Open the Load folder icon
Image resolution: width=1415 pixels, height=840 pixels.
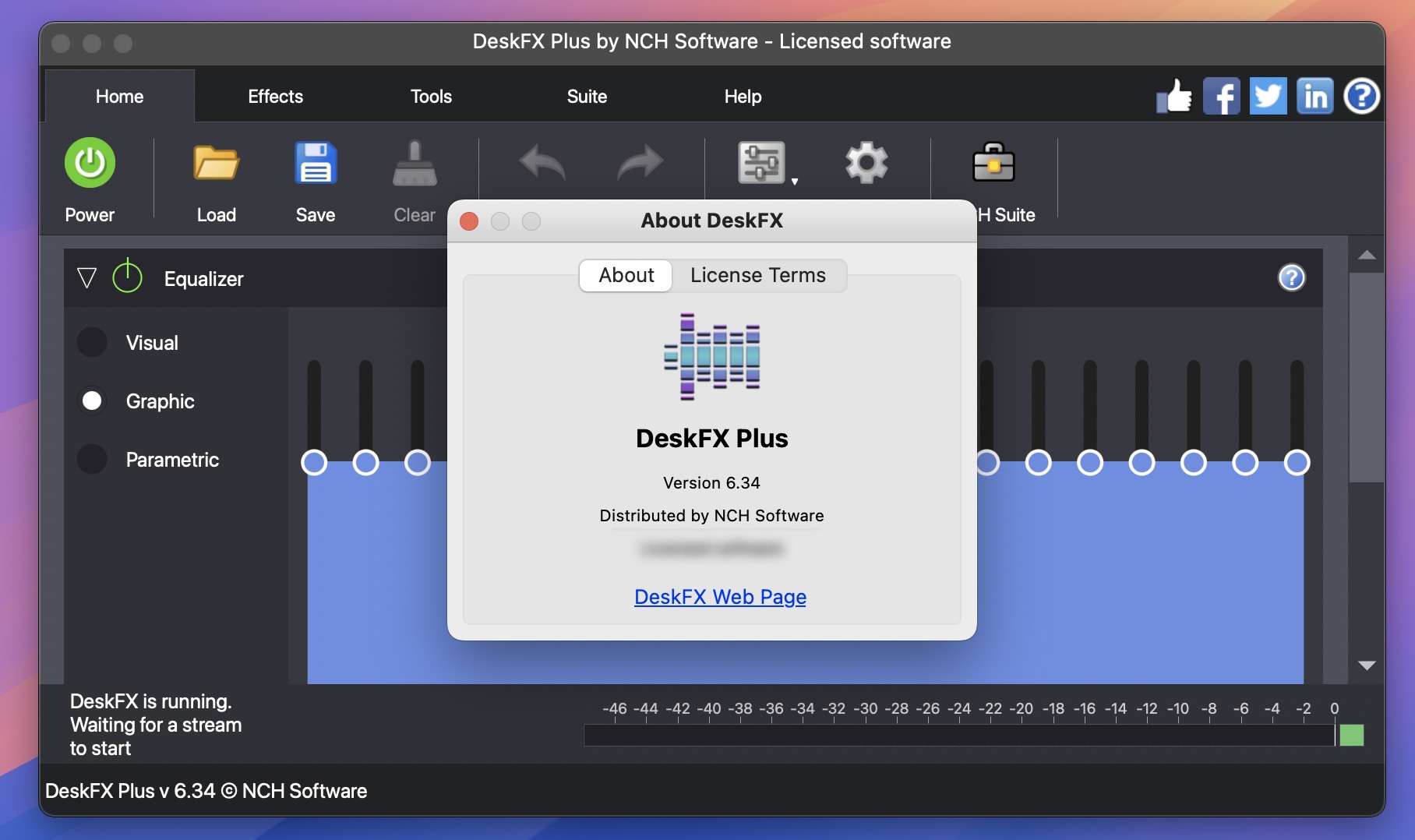pyautogui.click(x=216, y=163)
